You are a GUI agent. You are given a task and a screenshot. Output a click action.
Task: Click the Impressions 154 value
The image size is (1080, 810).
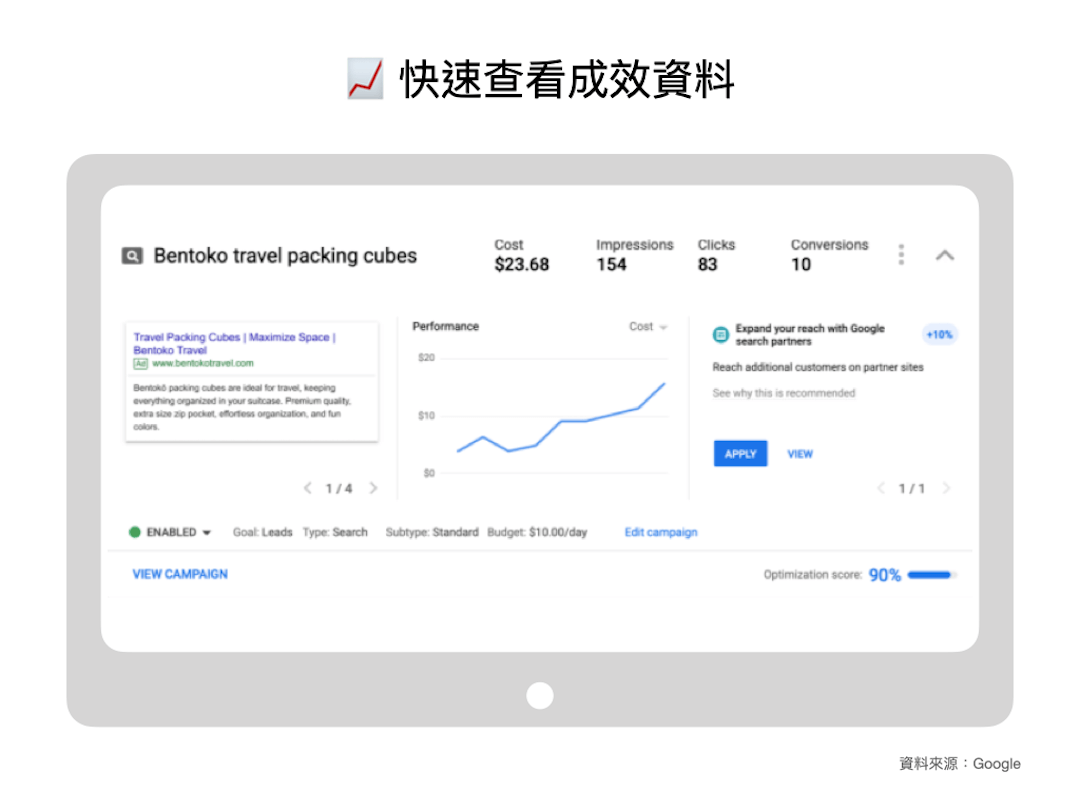point(612,264)
